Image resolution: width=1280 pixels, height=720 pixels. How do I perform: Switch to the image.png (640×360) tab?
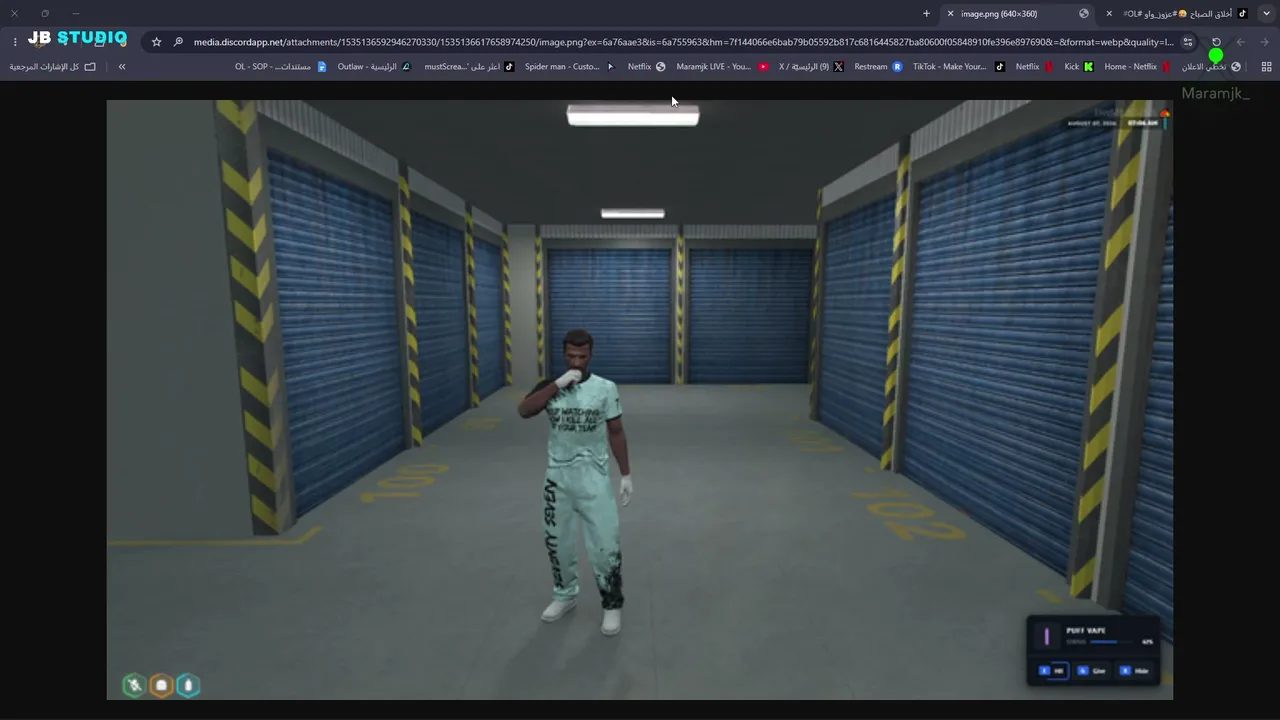1015,14
